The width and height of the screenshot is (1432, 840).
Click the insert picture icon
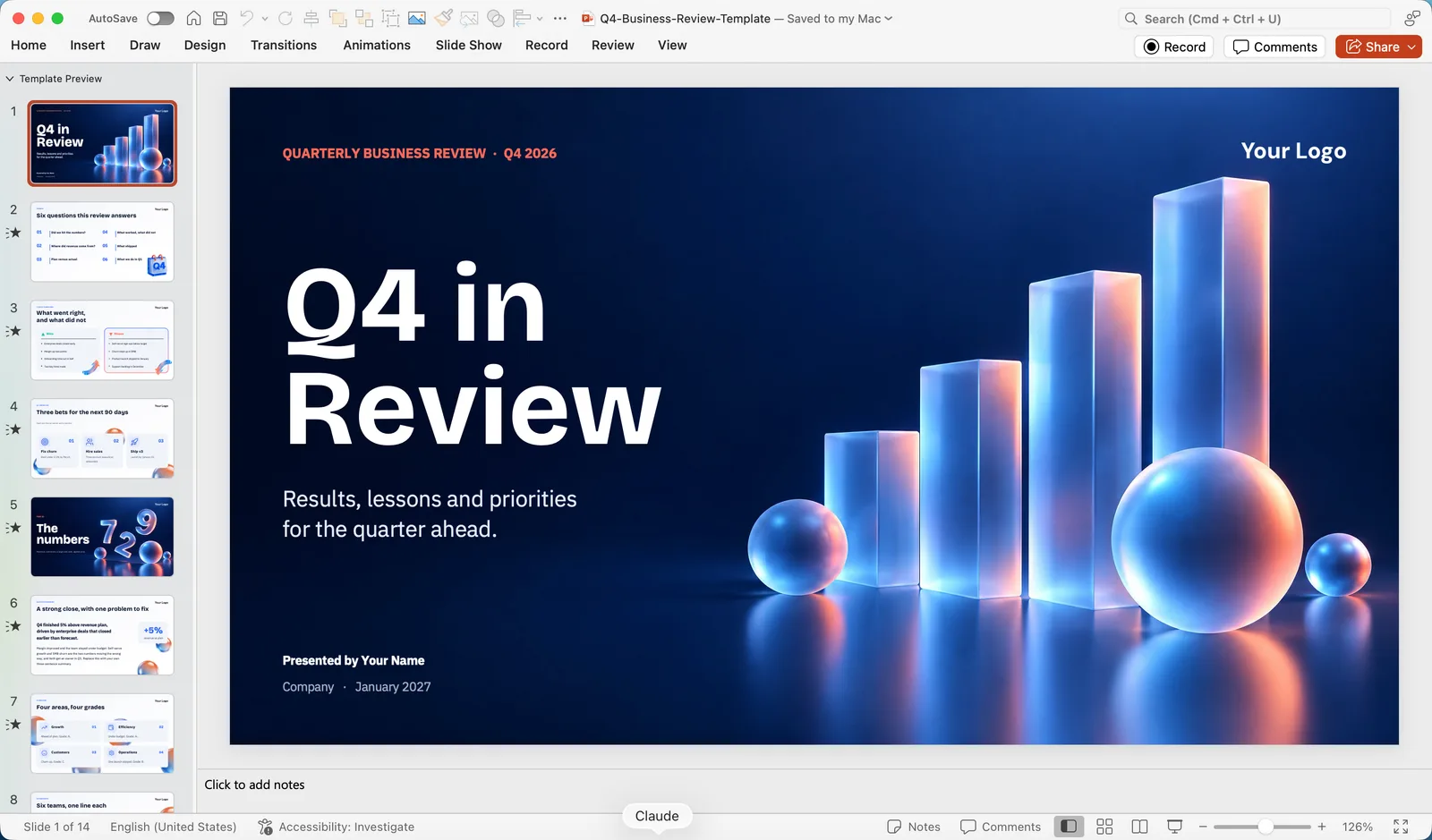coord(417,18)
